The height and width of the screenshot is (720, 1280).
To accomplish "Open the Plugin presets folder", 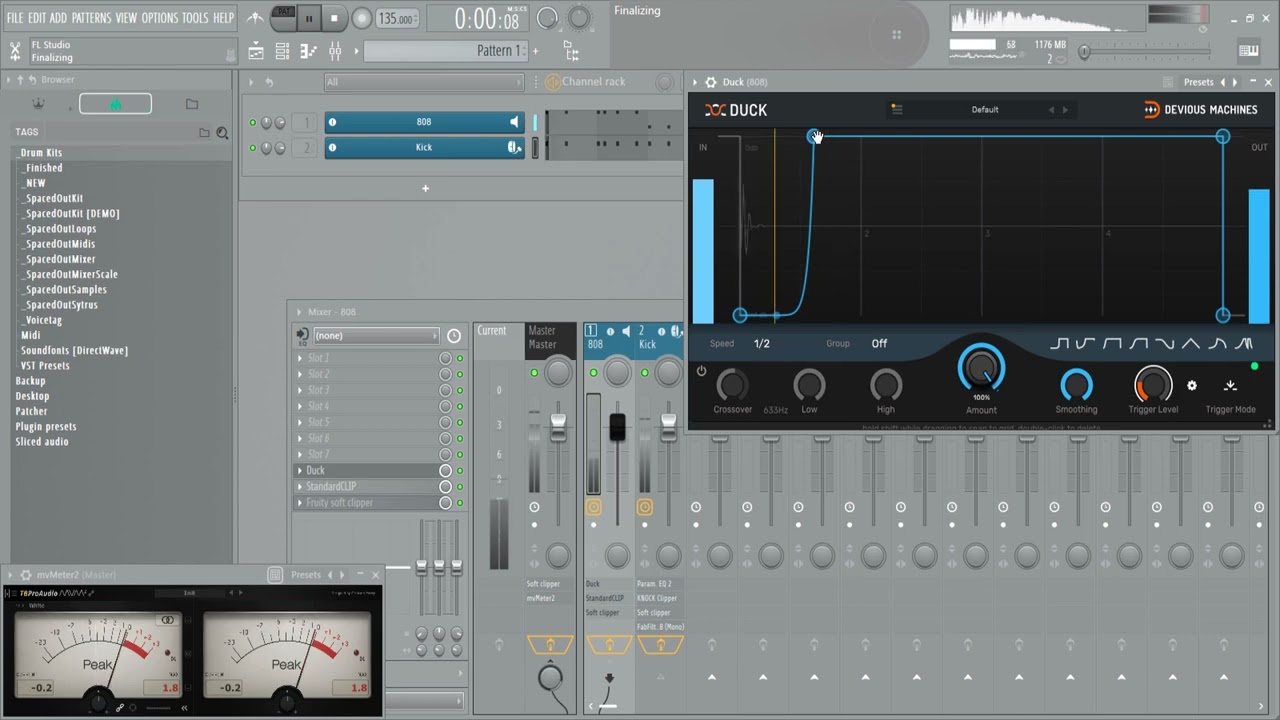I will coord(46,426).
